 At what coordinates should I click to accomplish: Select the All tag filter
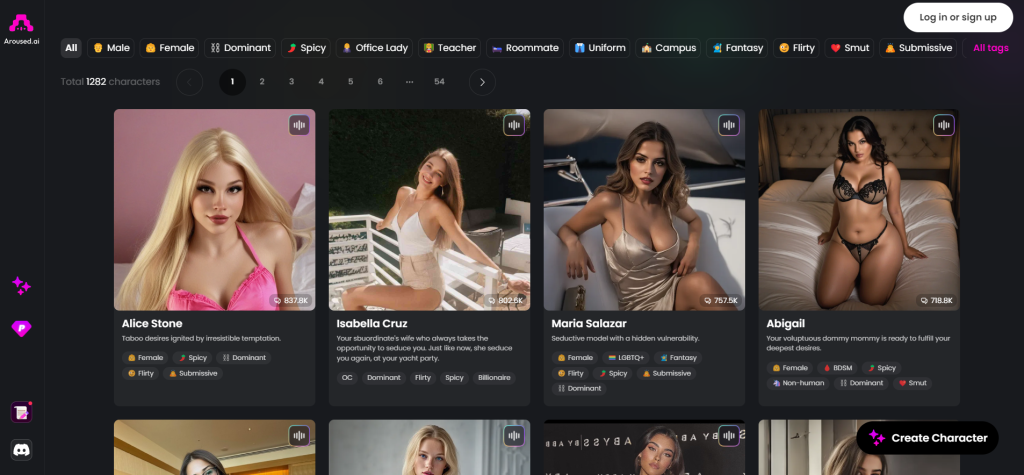71,48
